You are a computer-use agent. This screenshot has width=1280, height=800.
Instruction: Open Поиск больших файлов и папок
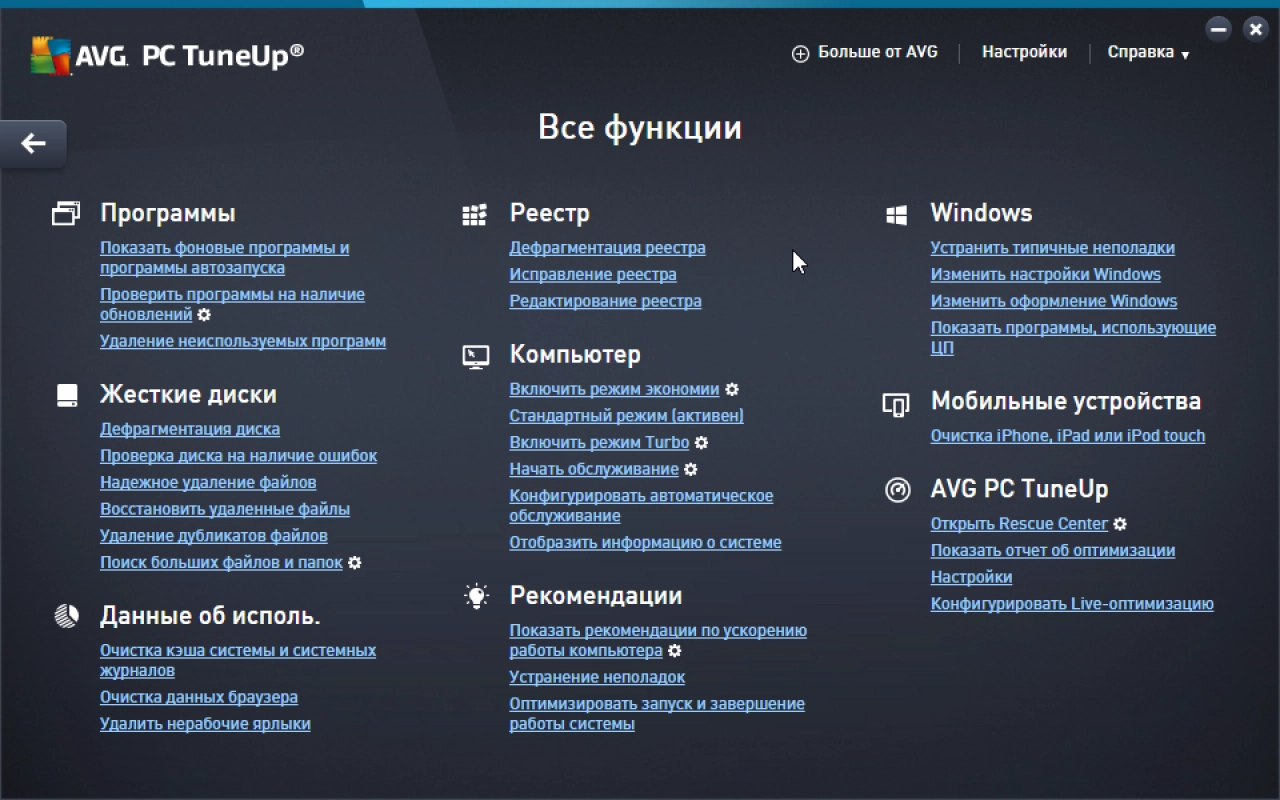(222, 563)
